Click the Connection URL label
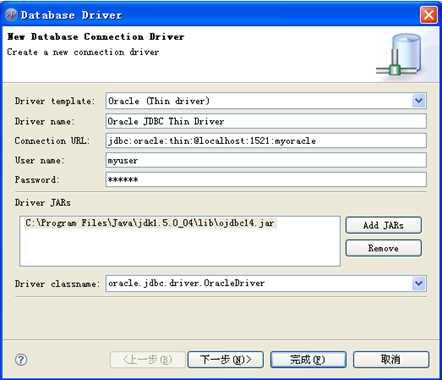 (52, 141)
